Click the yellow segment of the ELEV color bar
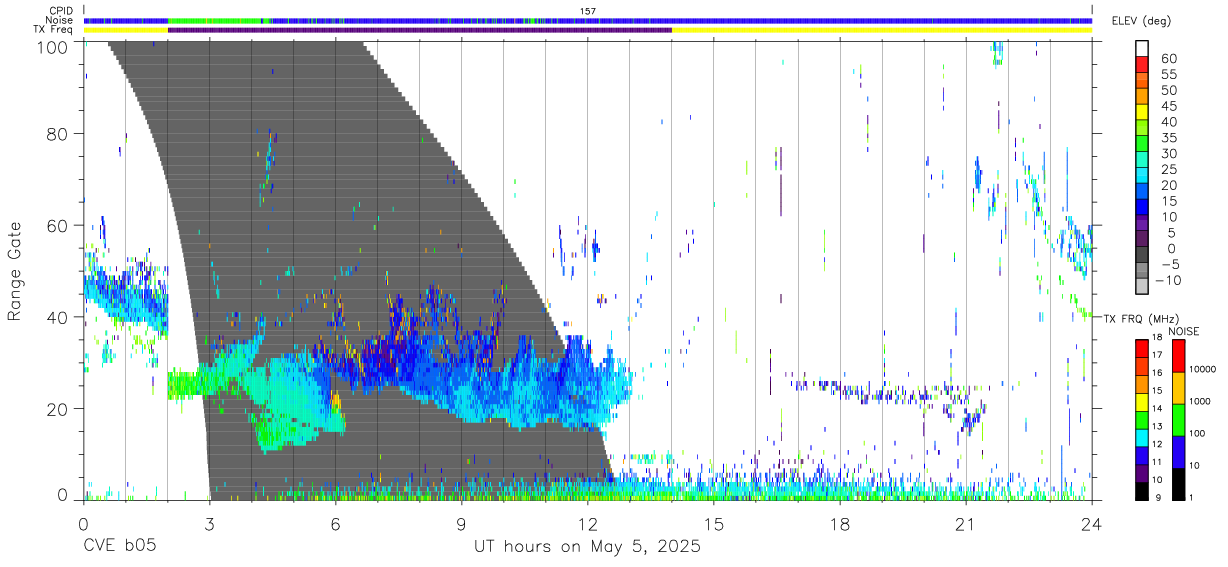The image size is (1228, 567). [x=1142, y=113]
